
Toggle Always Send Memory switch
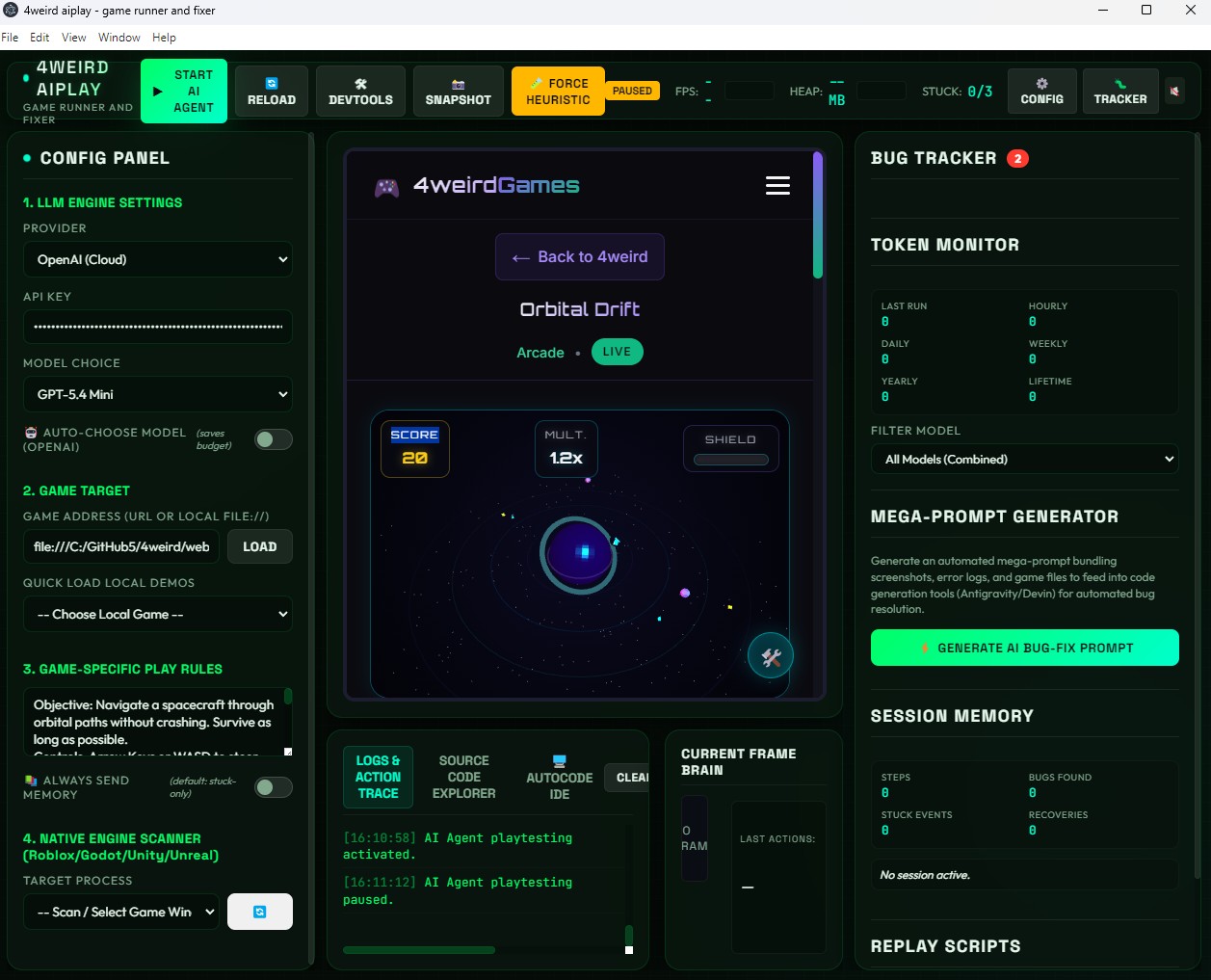(274, 787)
